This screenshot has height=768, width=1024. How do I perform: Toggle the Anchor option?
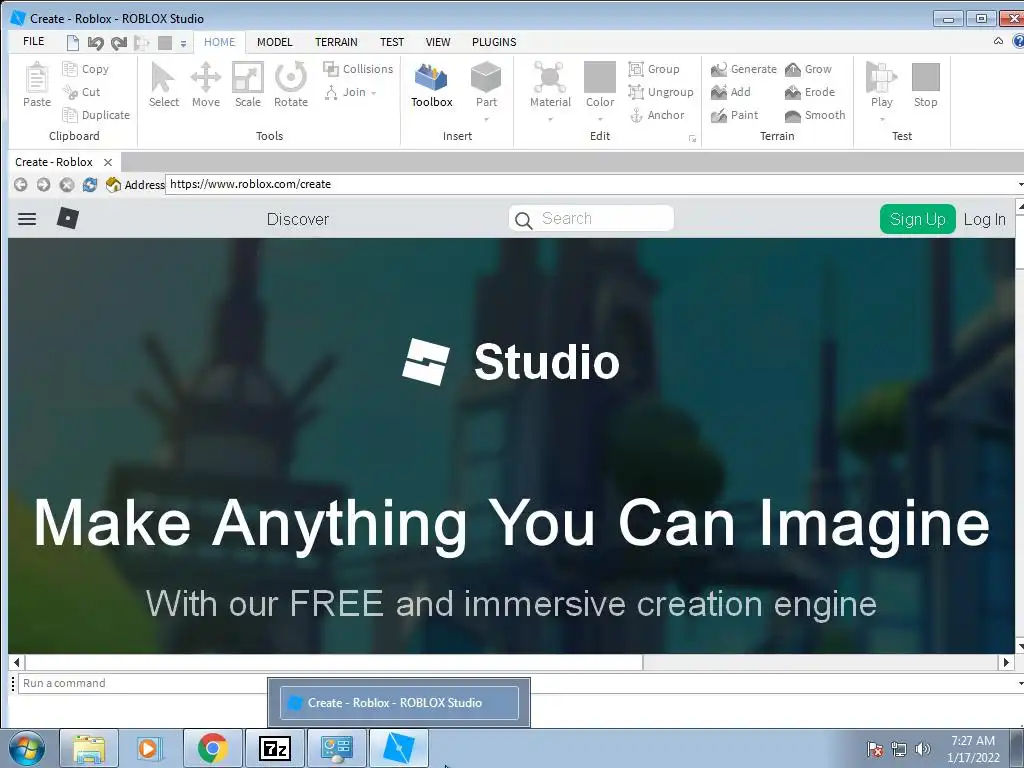[657, 115]
